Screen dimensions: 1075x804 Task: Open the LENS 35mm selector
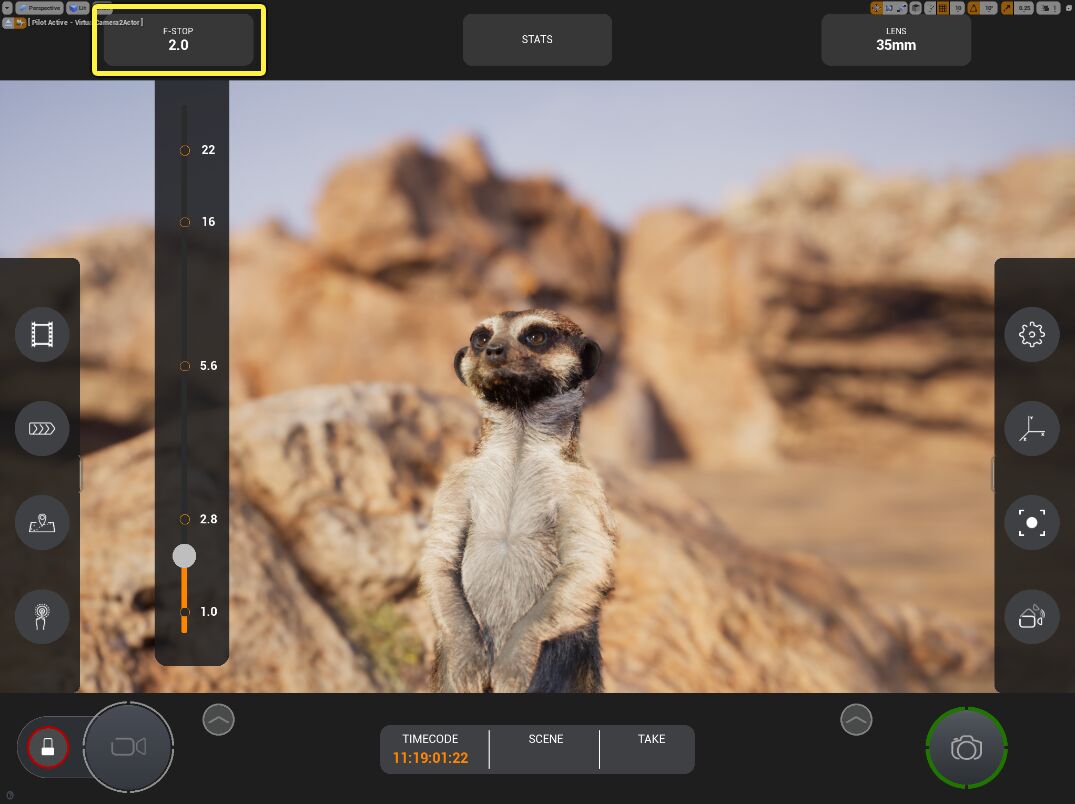tap(895, 40)
